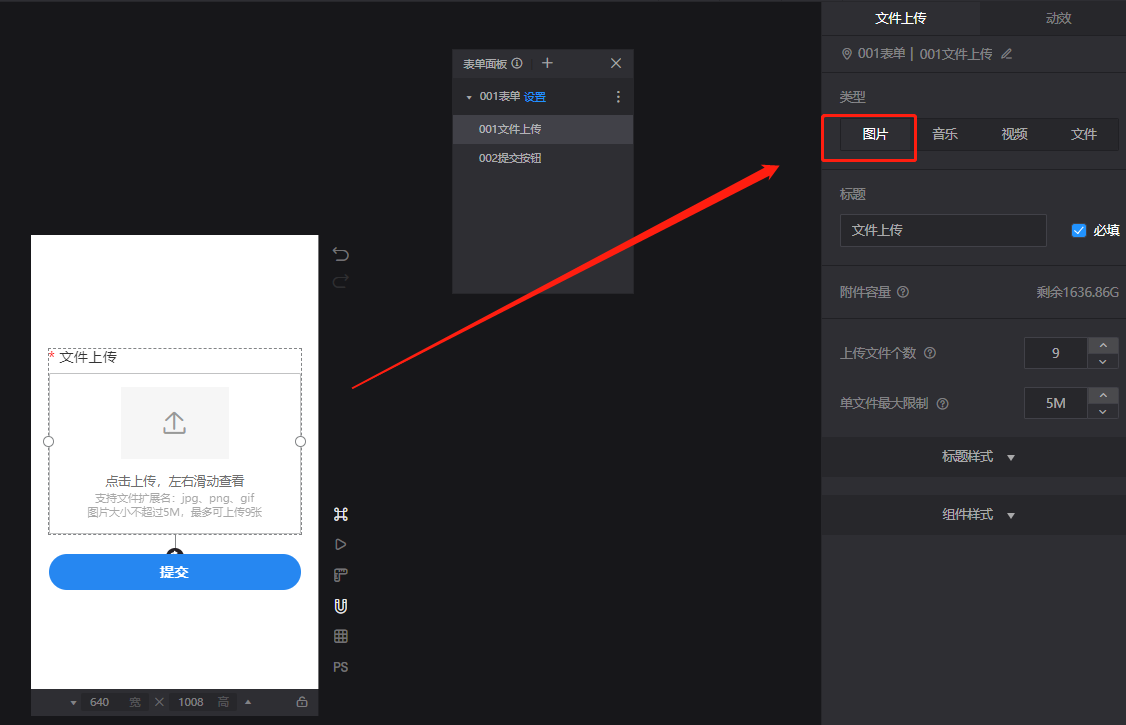
Task: Increase 上传文件个数 with up stepper
Action: pyautogui.click(x=1103, y=345)
